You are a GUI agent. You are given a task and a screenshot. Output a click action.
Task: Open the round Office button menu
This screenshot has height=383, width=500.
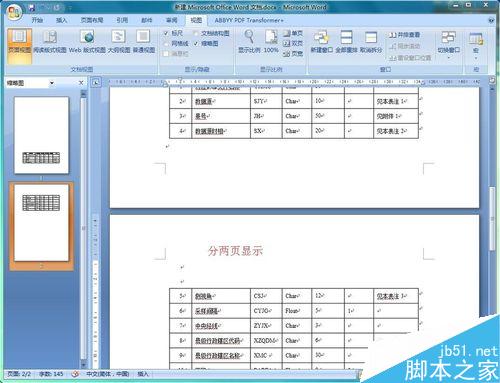coord(13,12)
